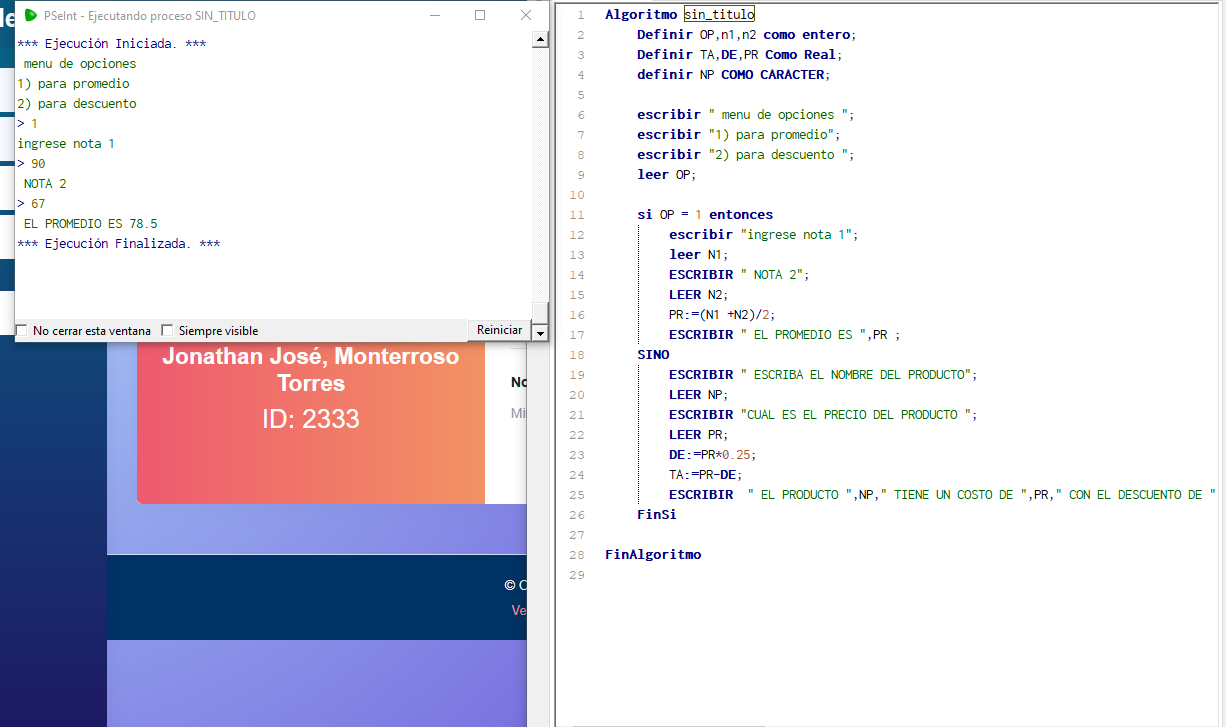Image resolution: width=1226 pixels, height=727 pixels.
Task: Click '1) para promedio' console line
Action: [73, 84]
